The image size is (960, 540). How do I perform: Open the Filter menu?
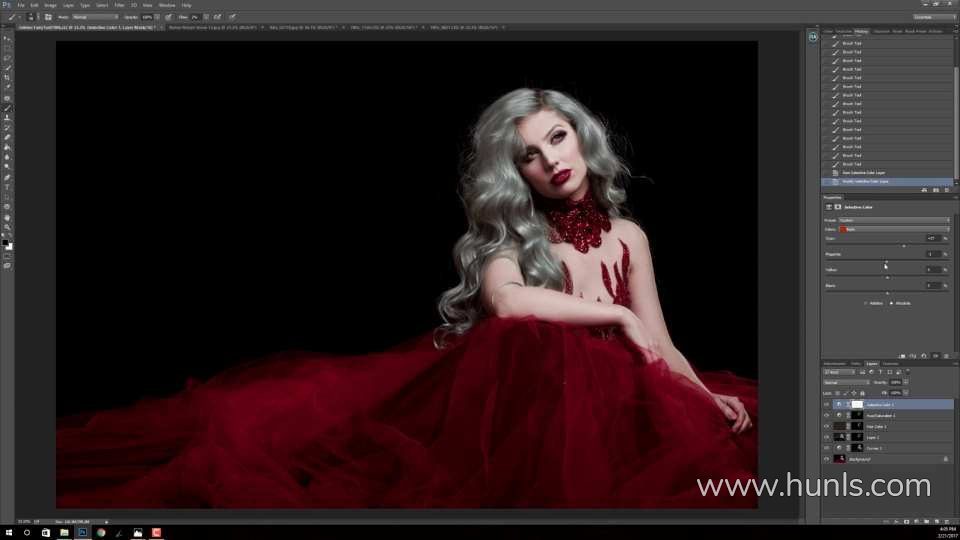pyautogui.click(x=119, y=5)
